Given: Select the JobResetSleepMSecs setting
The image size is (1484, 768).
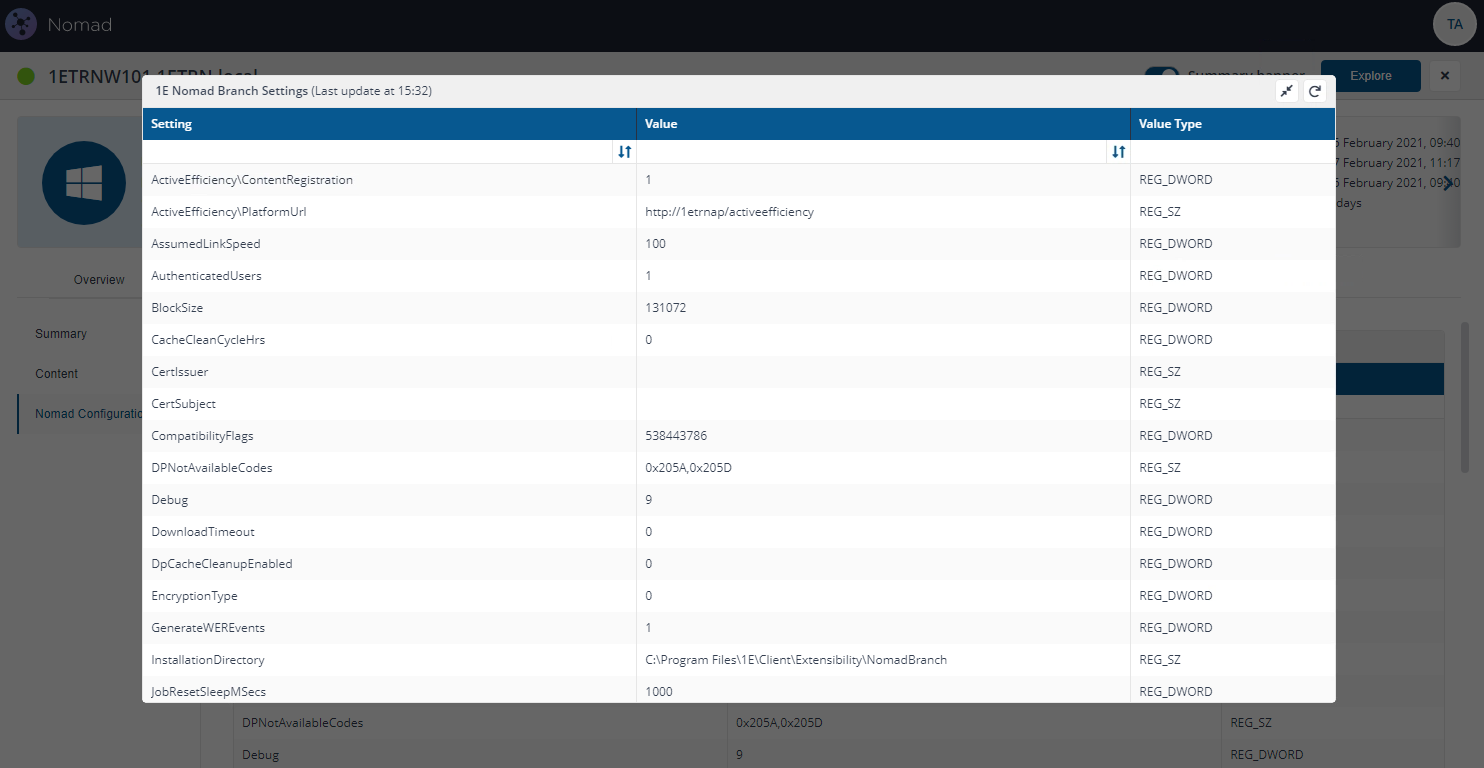Looking at the screenshot, I should [x=208, y=691].
